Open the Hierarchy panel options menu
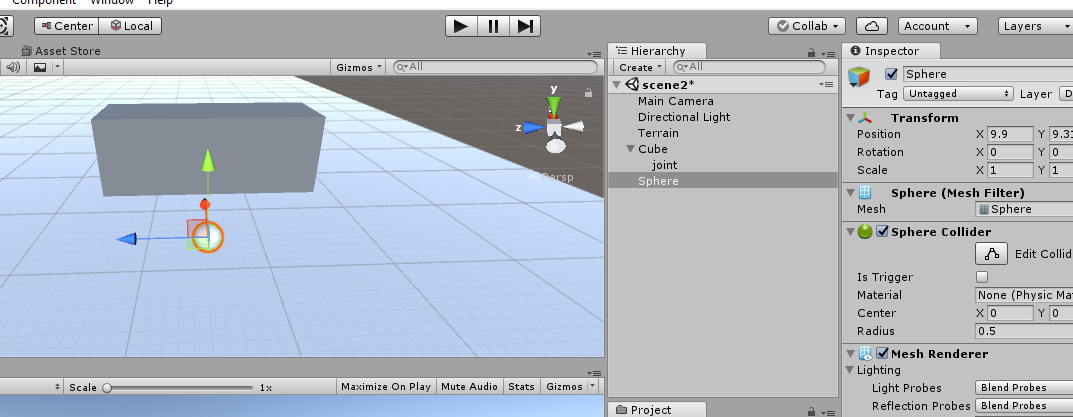This screenshot has width=1073, height=417. [x=828, y=53]
